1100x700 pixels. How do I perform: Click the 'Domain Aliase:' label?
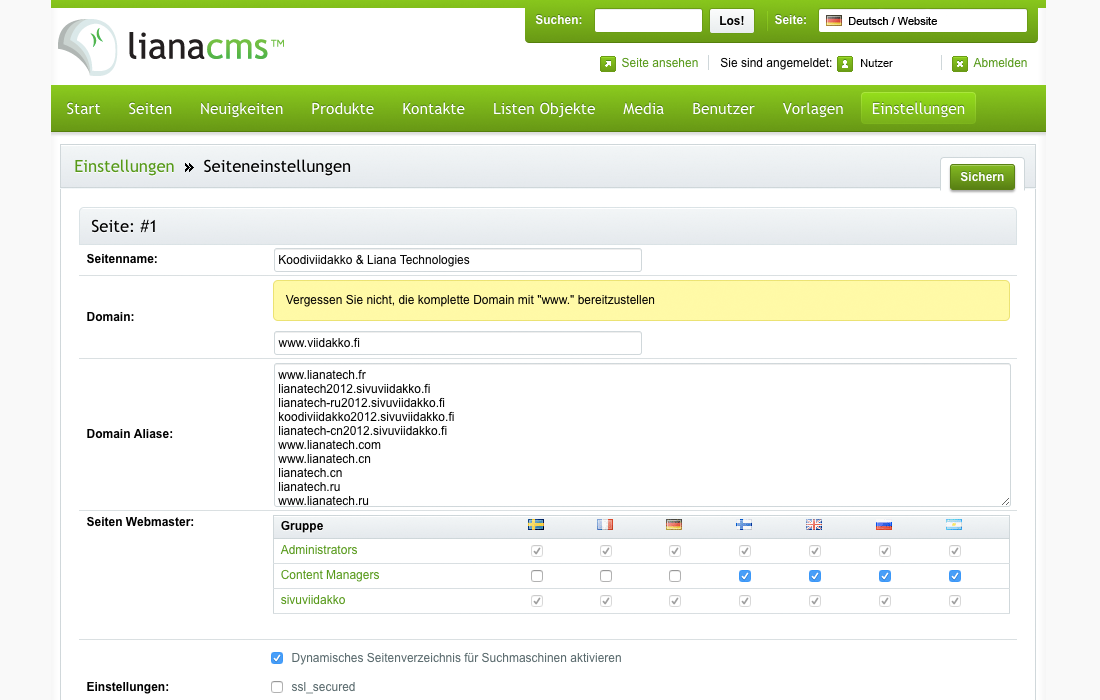[130, 434]
